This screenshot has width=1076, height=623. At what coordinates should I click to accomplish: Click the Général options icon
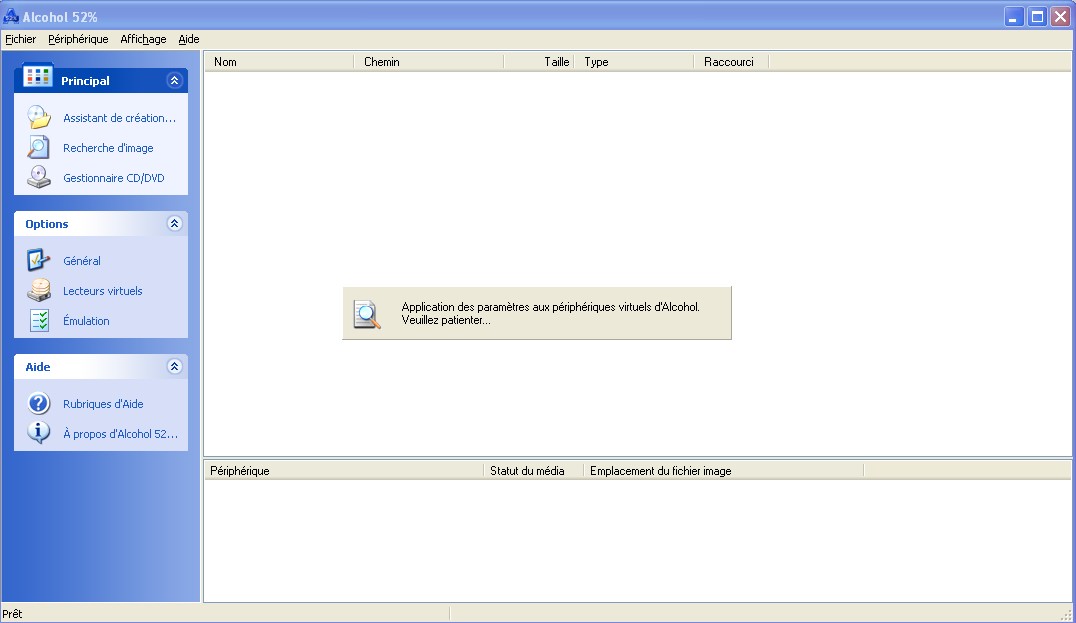tap(38, 260)
